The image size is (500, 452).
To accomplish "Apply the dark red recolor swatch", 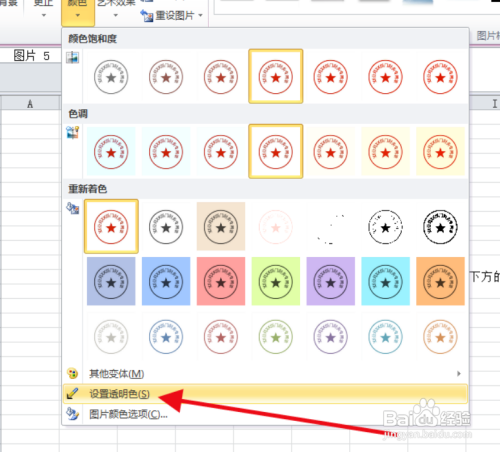I will (x=221, y=281).
